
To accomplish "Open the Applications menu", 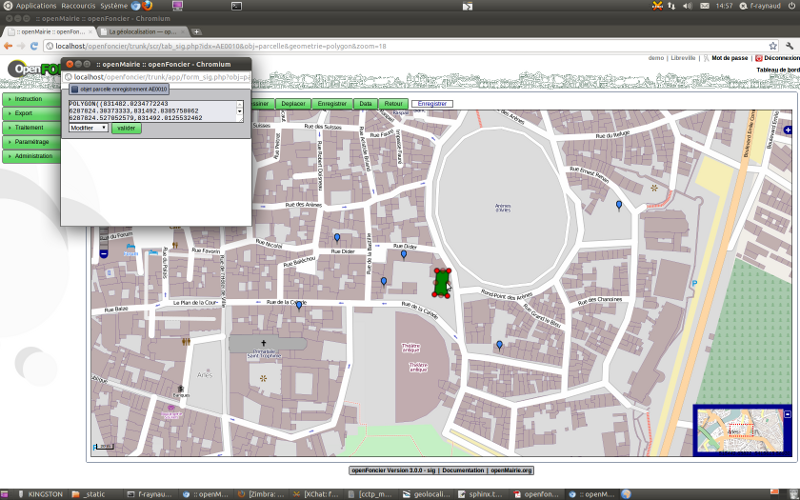I will [x=35, y=6].
